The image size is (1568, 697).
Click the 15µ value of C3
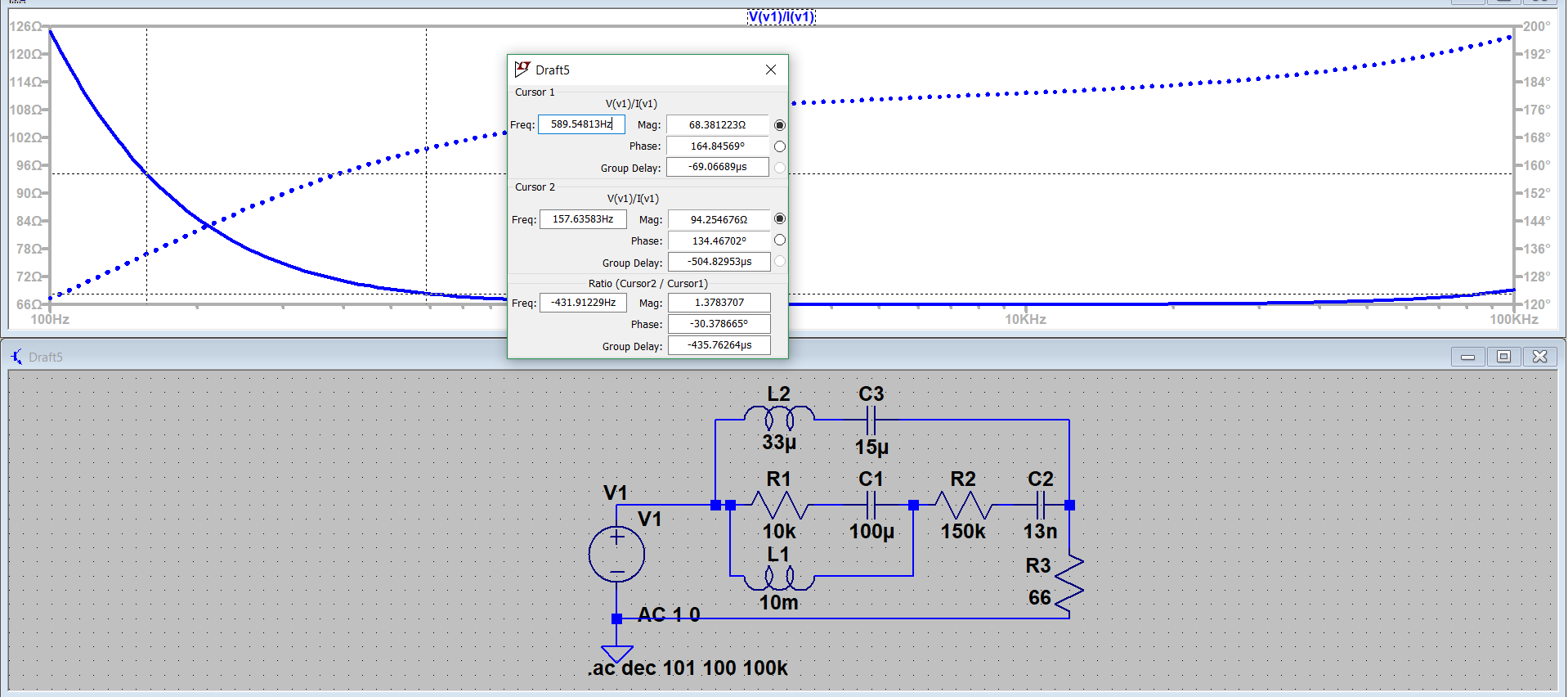pos(871,447)
